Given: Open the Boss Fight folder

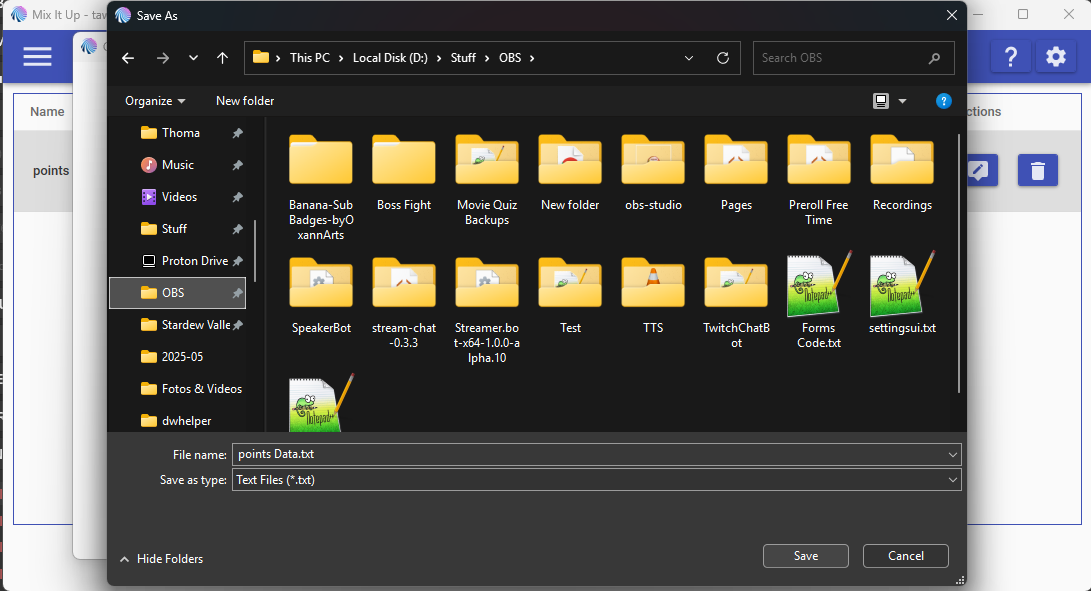Looking at the screenshot, I should tap(404, 173).
